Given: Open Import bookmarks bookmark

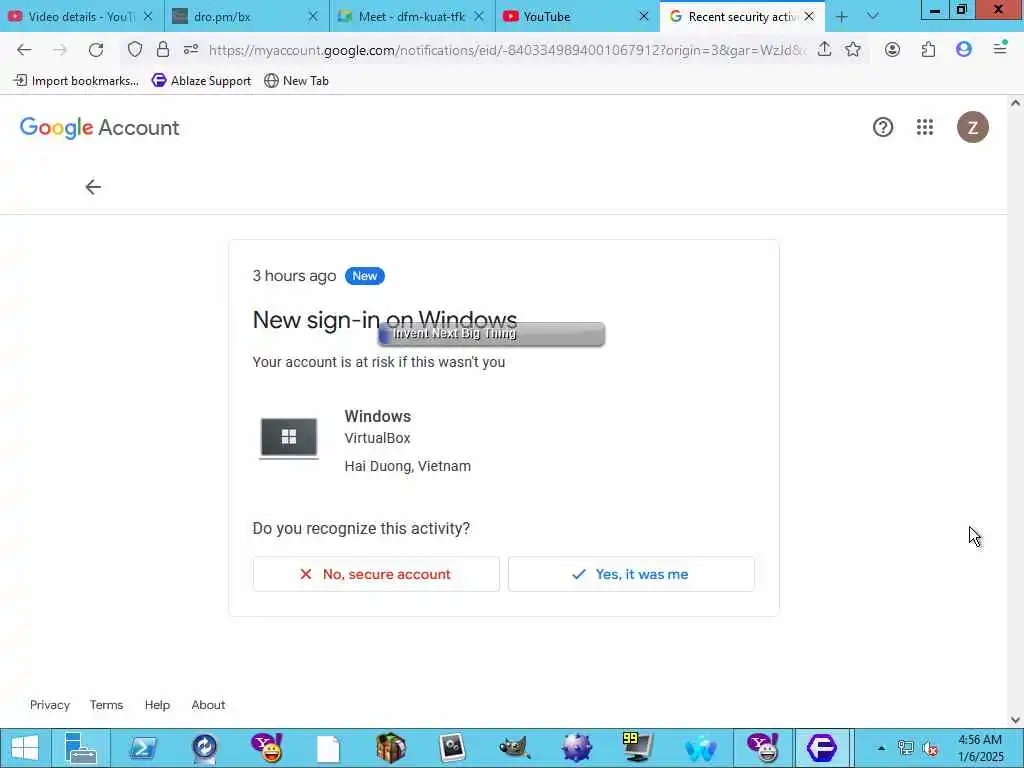Looking at the screenshot, I should coord(76,81).
